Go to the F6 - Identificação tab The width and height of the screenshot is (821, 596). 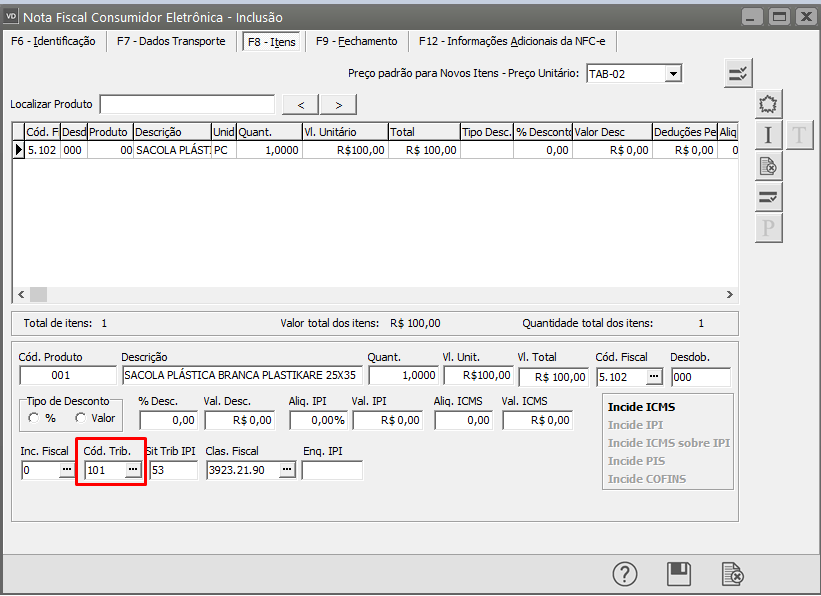click(x=52, y=41)
